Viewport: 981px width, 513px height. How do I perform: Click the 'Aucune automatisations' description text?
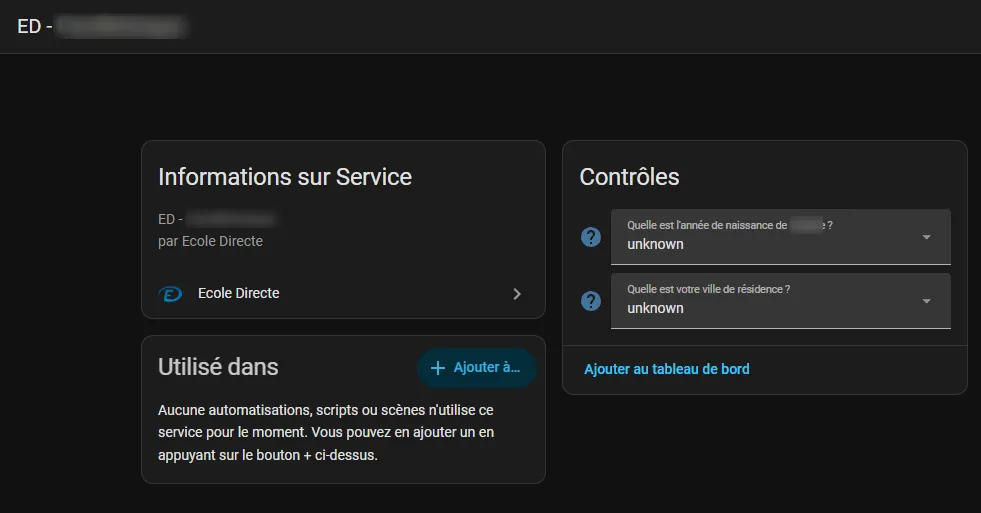[x=326, y=432]
